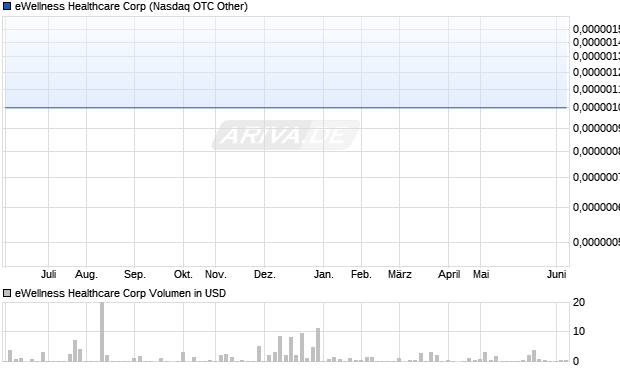
Task: Click the 'eWellness Healthcare Corp Volumen in USD' label
Action: click(x=120, y=293)
